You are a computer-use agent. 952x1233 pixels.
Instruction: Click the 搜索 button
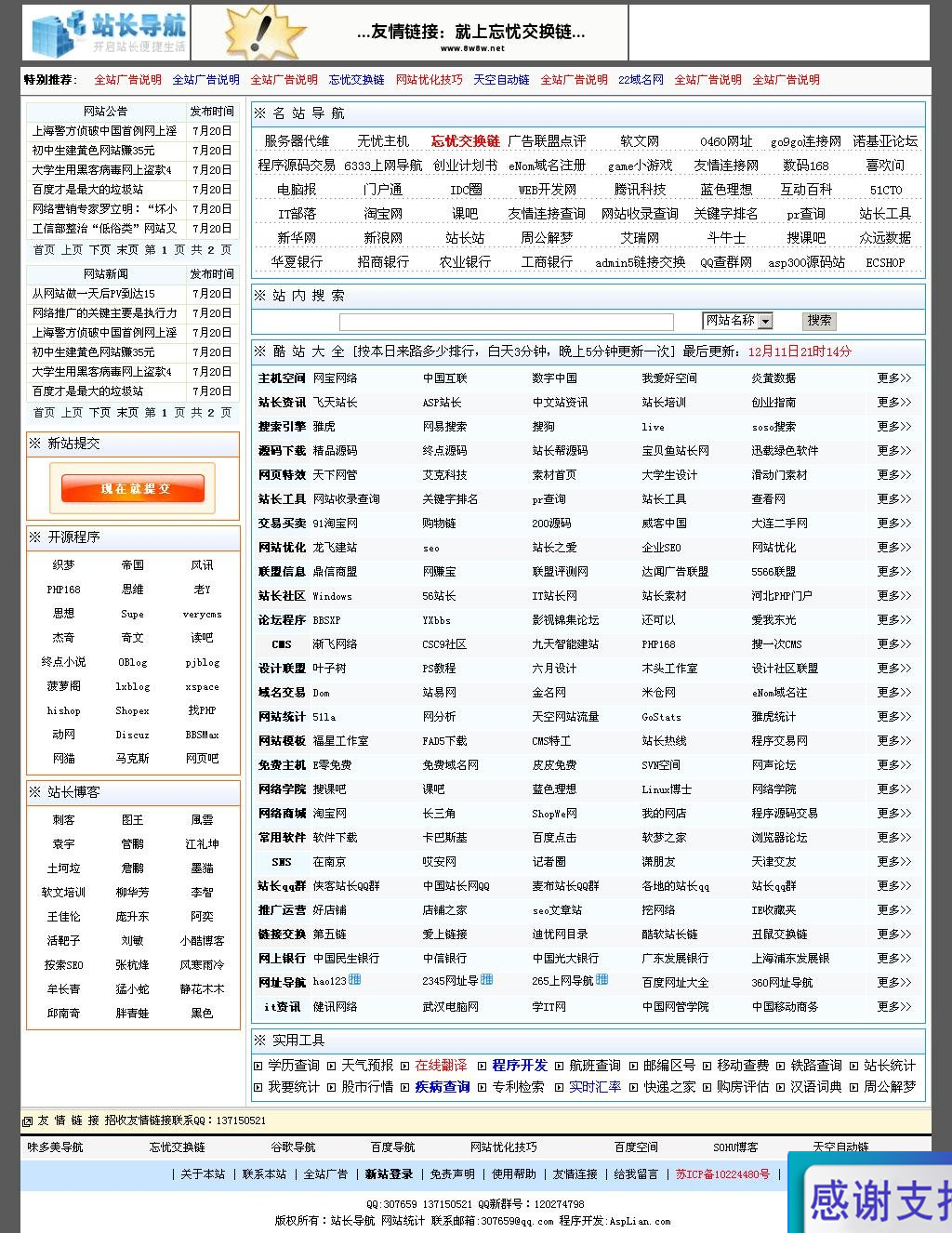point(819,321)
